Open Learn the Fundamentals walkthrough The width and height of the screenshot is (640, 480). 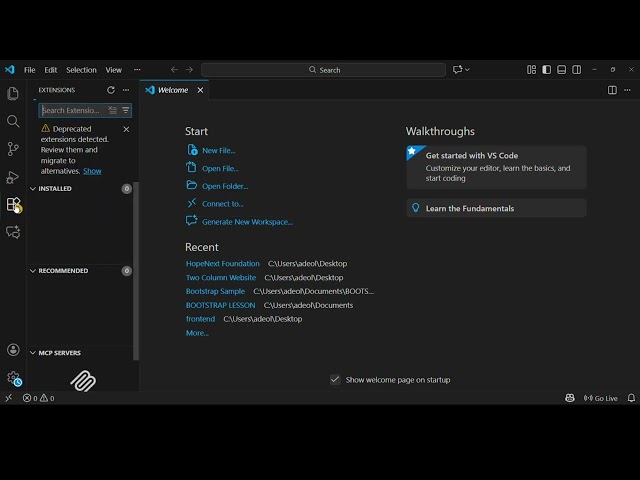pos(496,208)
